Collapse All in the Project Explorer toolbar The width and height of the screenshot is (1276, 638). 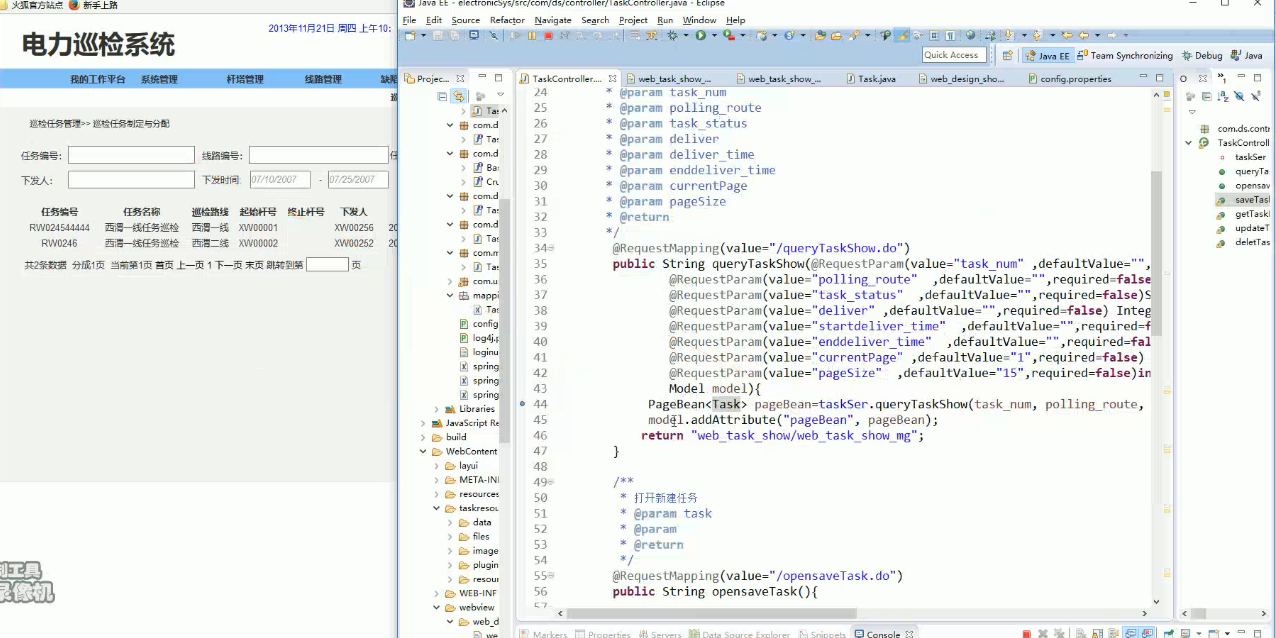pyautogui.click(x=443, y=96)
